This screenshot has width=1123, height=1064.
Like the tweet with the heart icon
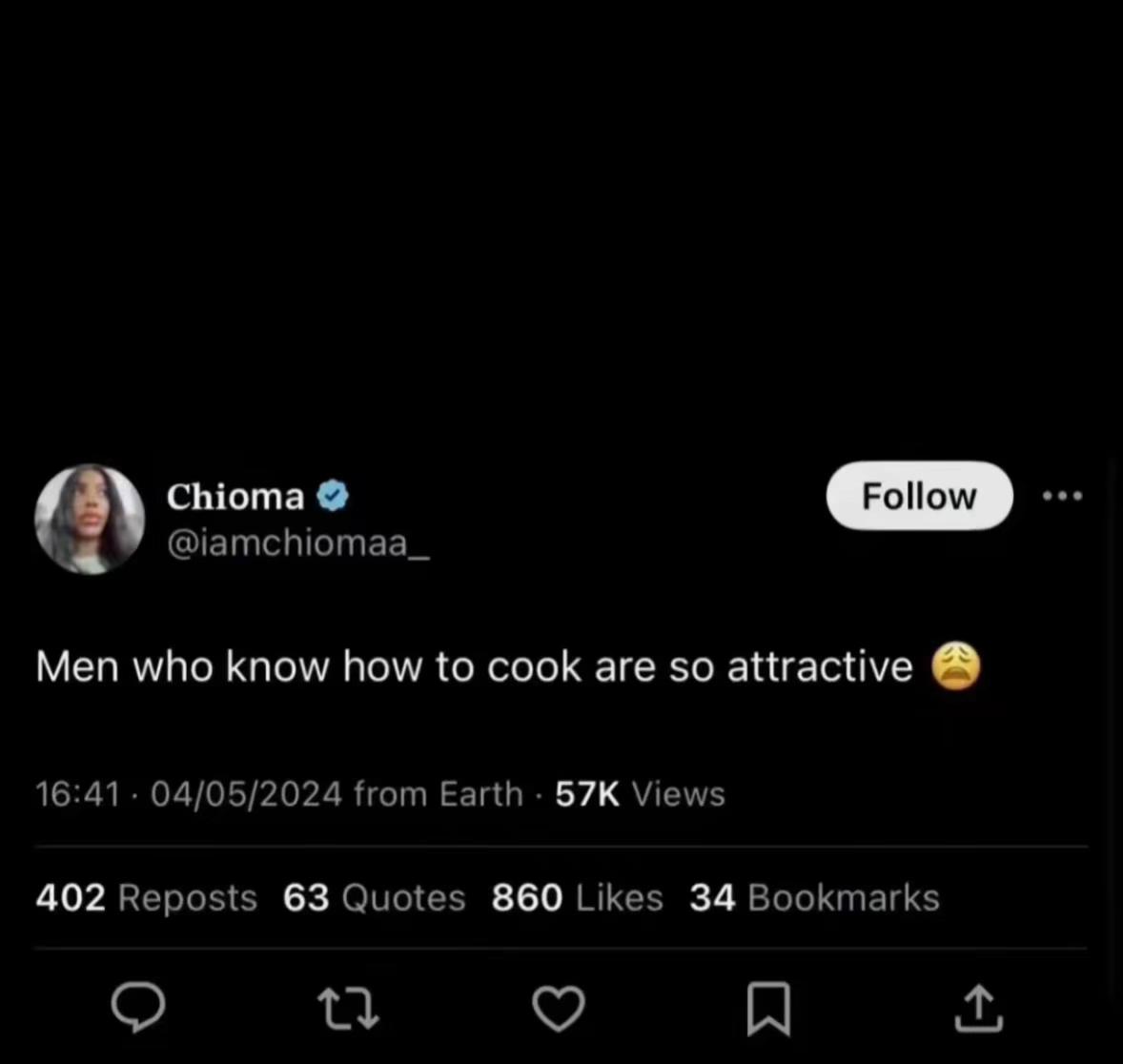(558, 1009)
